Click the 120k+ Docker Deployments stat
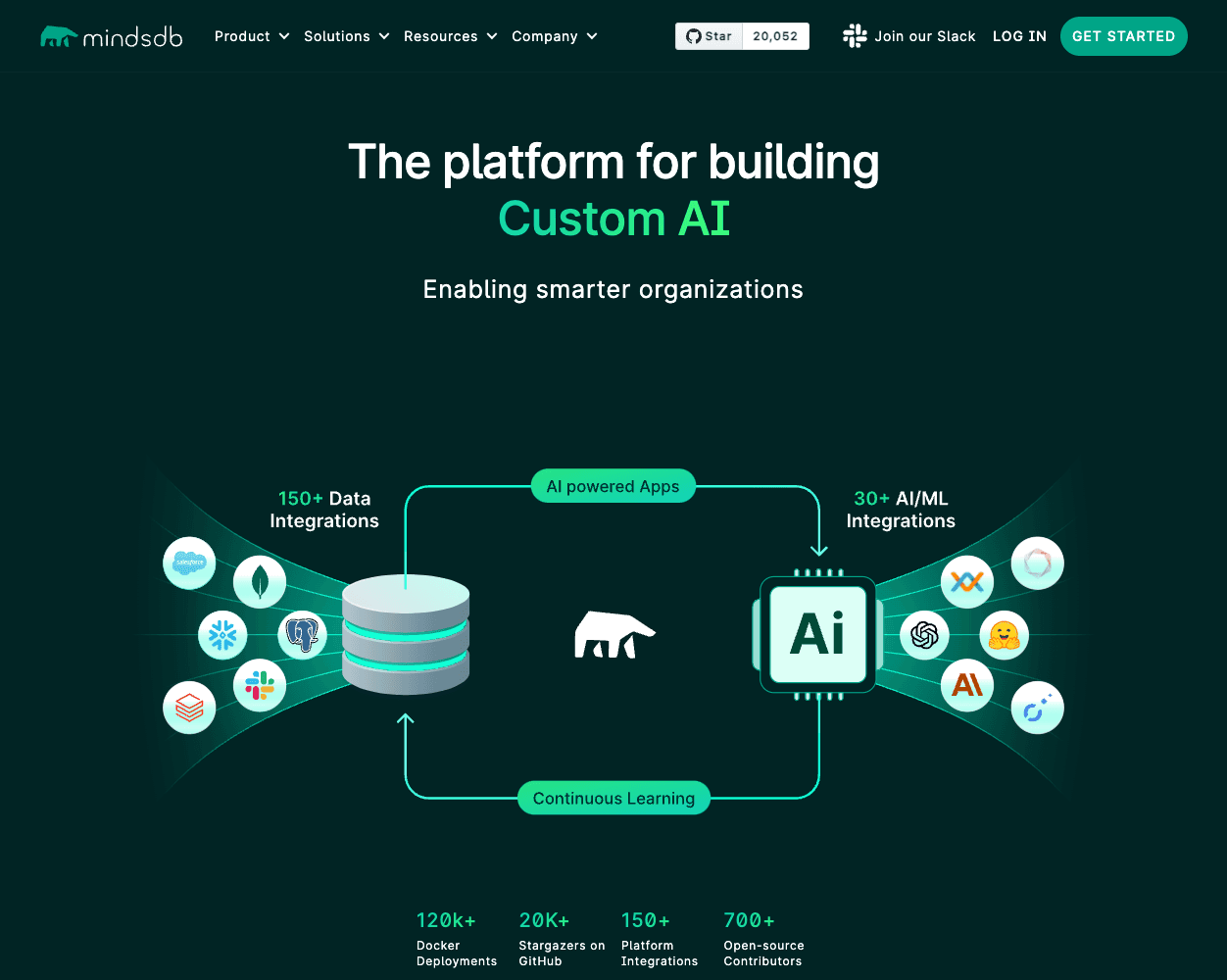This screenshot has height=980, width=1227. point(457,939)
